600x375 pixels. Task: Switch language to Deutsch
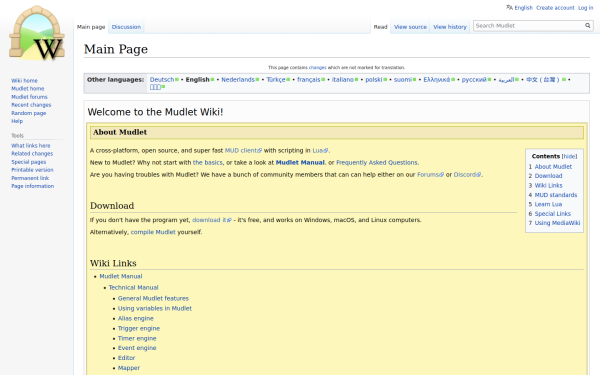[x=162, y=80]
